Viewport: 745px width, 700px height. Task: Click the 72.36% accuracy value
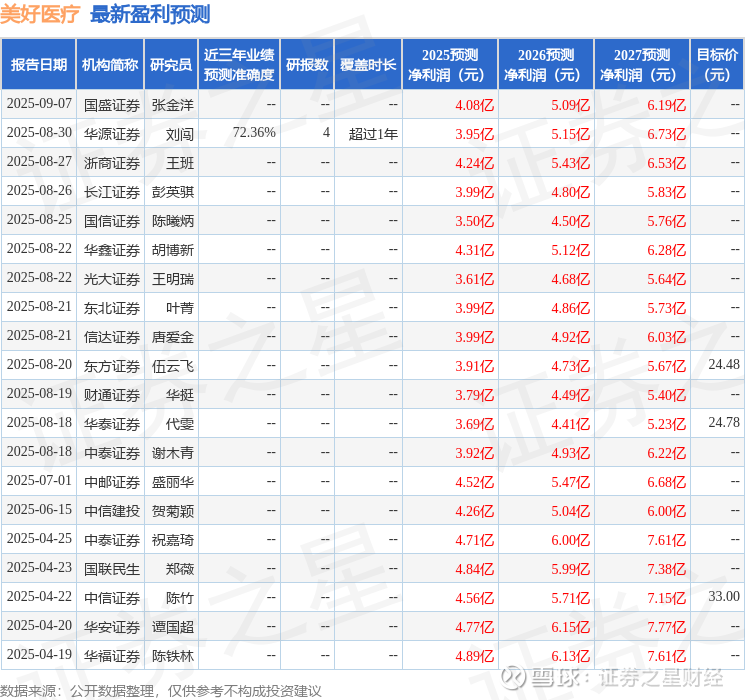[254, 133]
